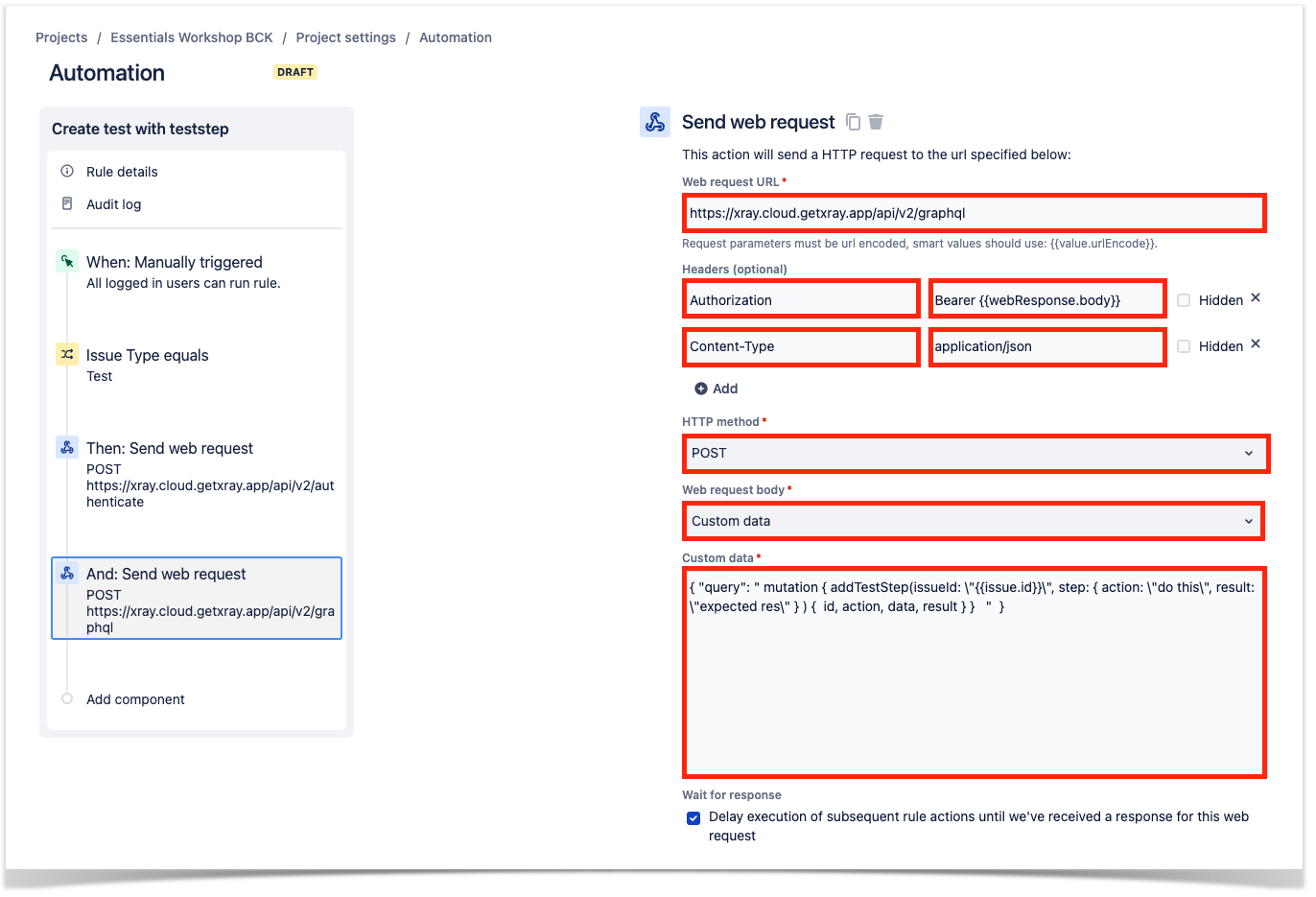Click the authenticate web request step icon
This screenshot has width=1316, height=897.
point(67,447)
